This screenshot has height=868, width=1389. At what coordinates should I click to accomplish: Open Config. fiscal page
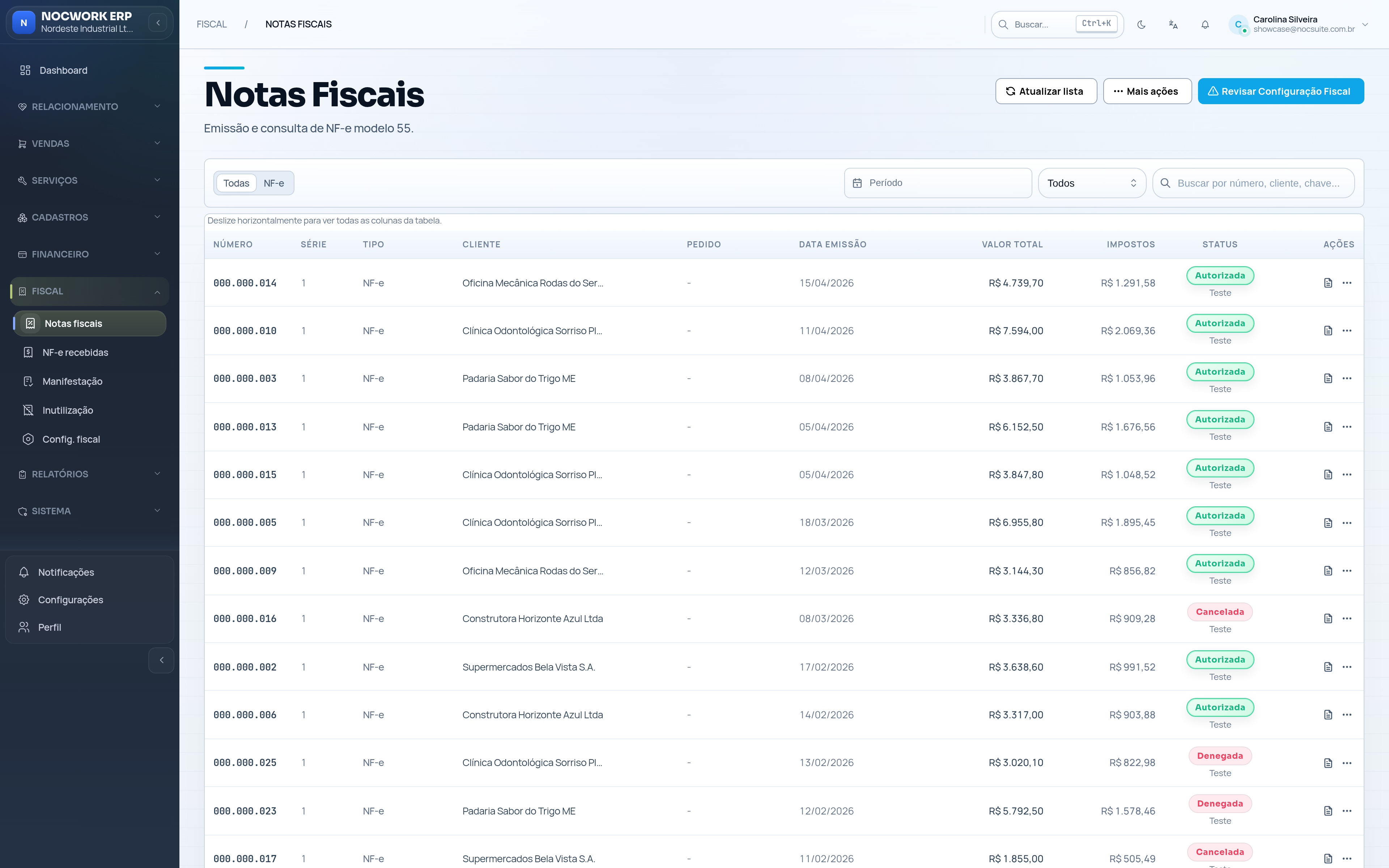coord(89,439)
